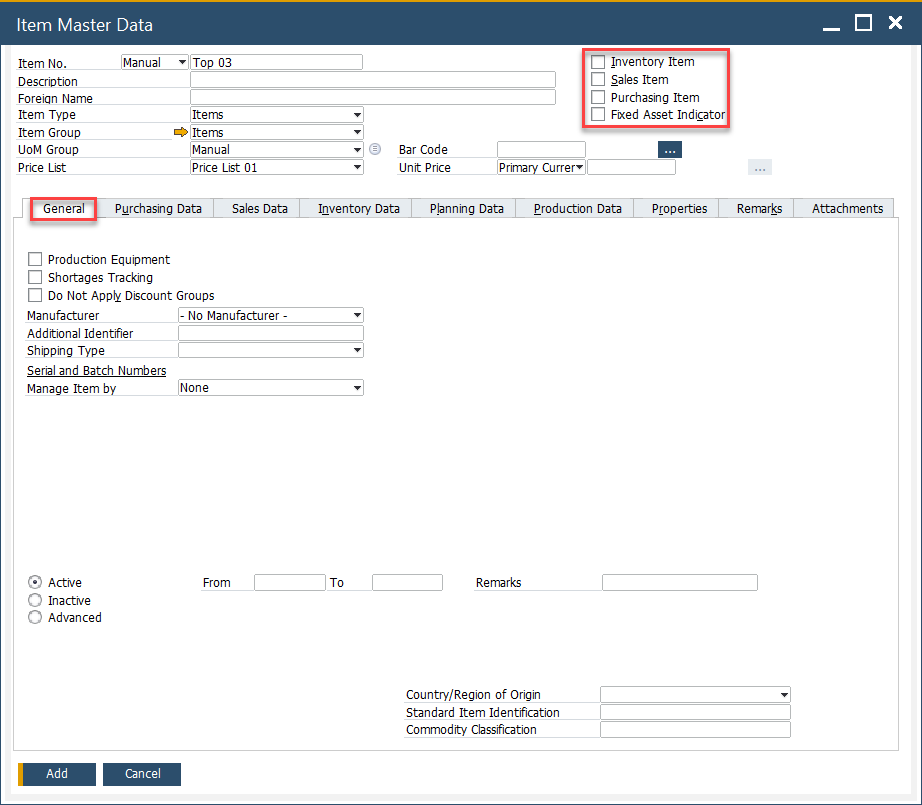Open the Inventory Data tab

pos(359,209)
